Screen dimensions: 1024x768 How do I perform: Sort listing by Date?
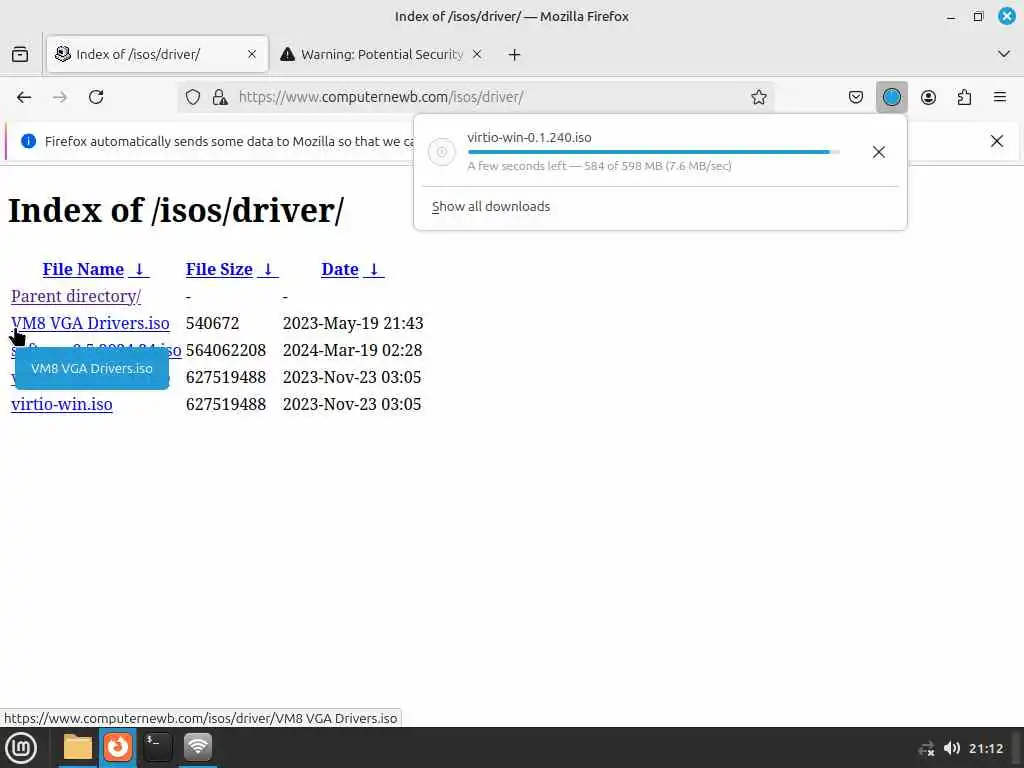pos(340,270)
